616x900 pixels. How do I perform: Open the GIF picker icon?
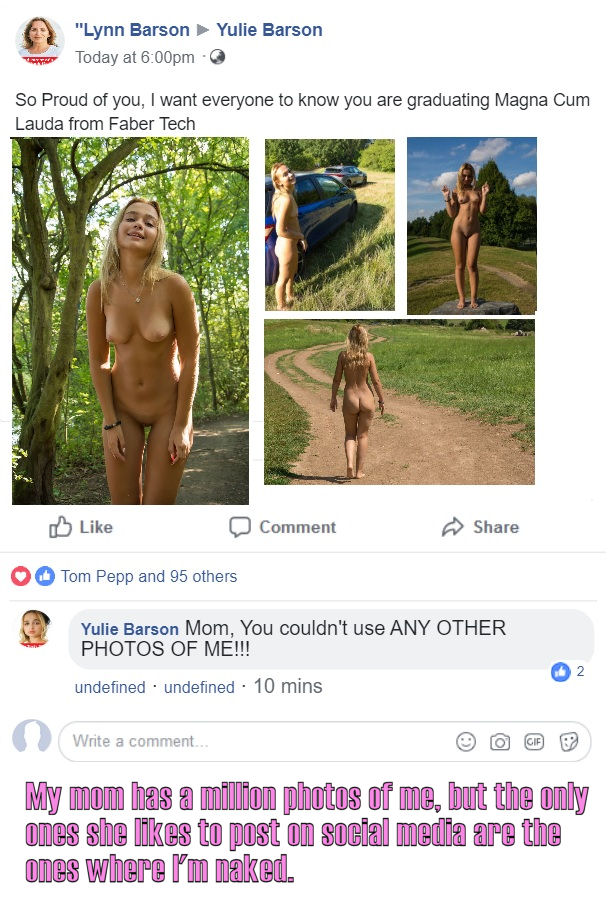pos(534,742)
